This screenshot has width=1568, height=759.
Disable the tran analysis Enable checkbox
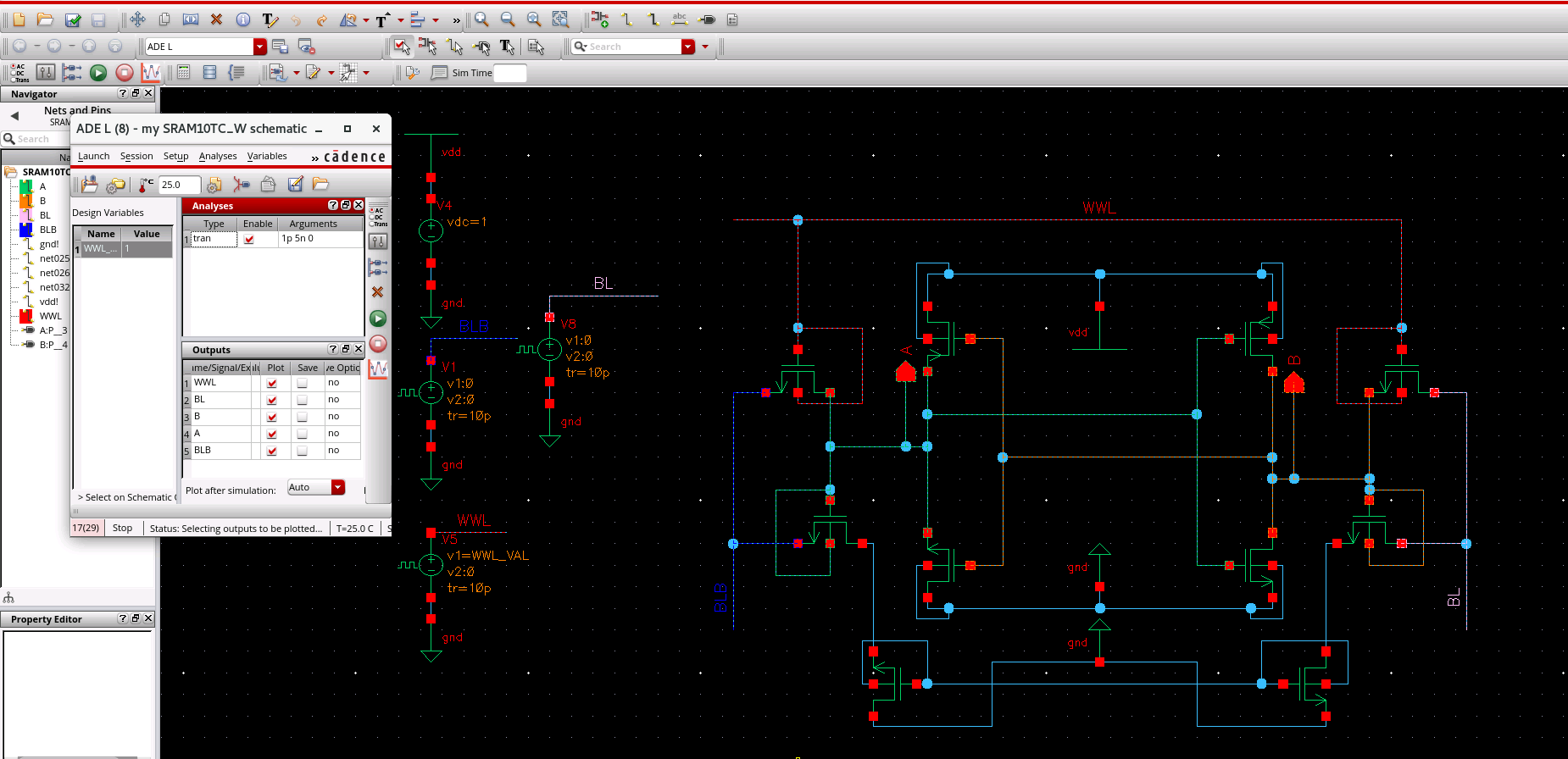pos(249,240)
